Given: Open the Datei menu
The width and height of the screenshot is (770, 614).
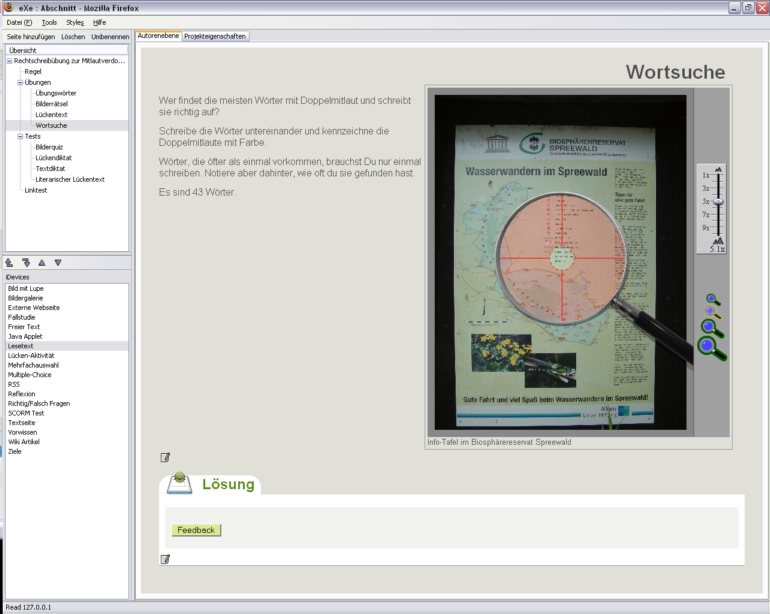Looking at the screenshot, I should tap(19, 23).
